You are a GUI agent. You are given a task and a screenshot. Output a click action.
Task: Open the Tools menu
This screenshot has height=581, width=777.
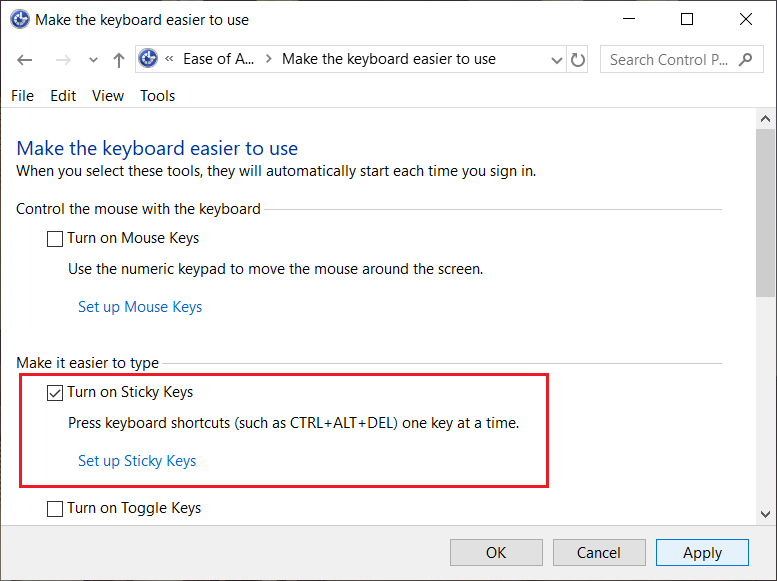point(157,96)
